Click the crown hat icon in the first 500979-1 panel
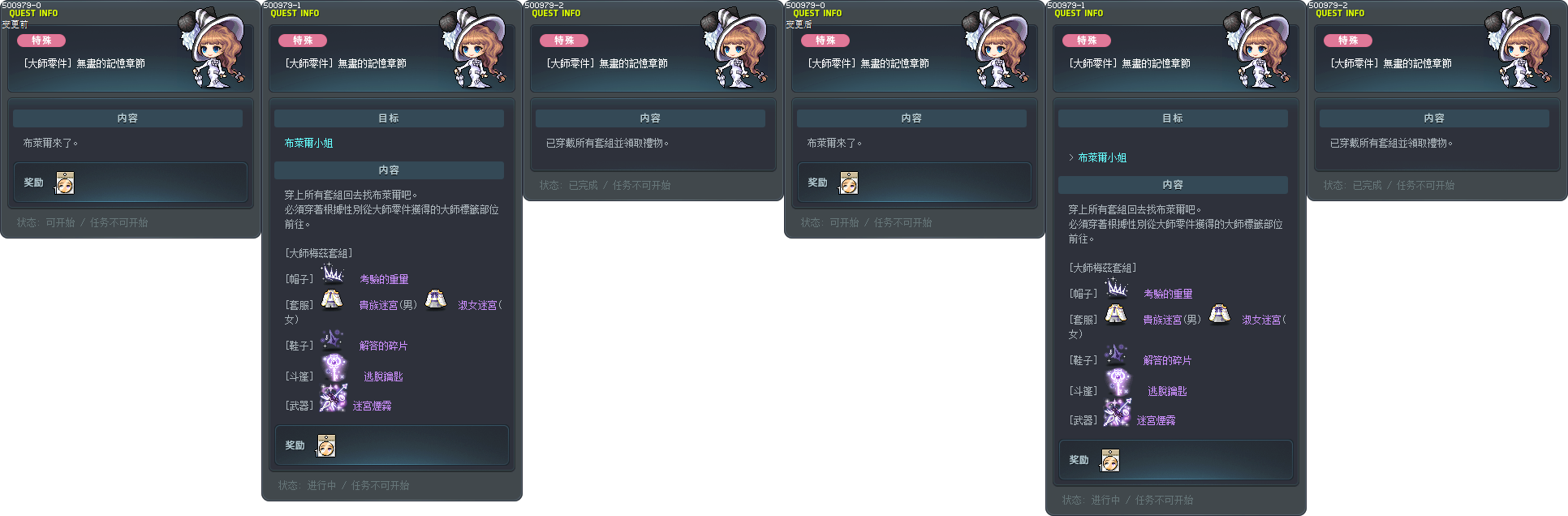Viewport: 1568px width, 516px height. pos(332,273)
